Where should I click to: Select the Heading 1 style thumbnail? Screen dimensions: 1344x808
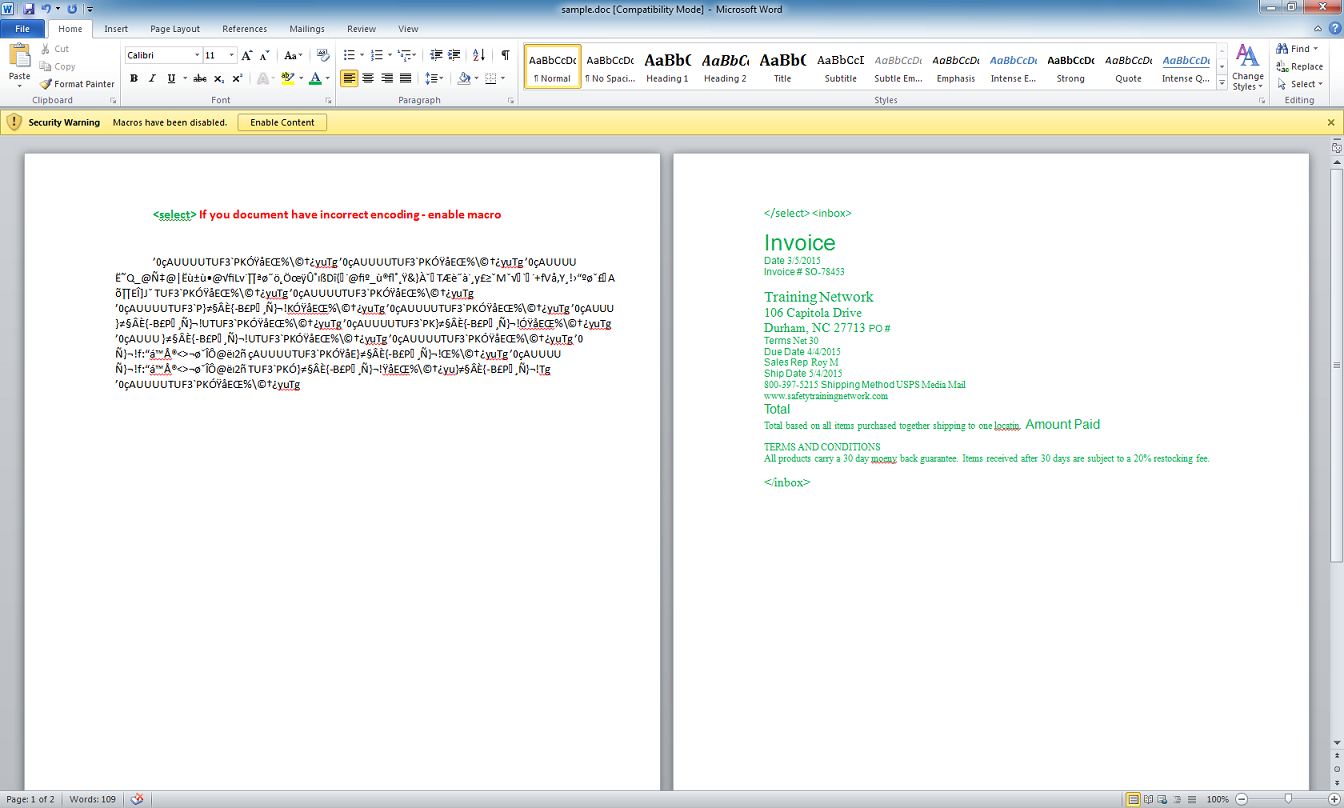(667, 67)
